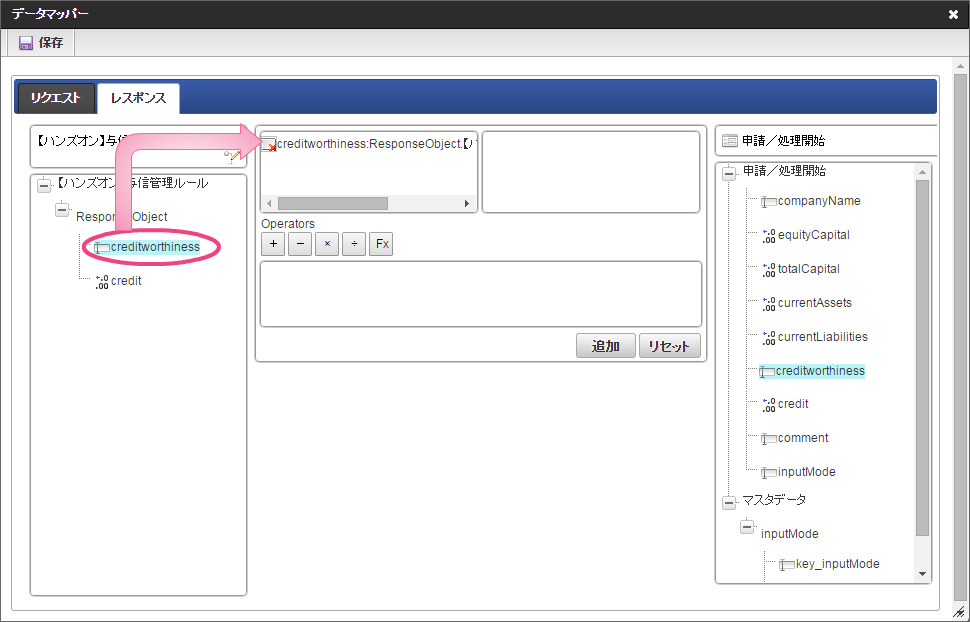The image size is (970, 622).
Task: Collapse the ResponseObject tree node
Action: click(x=62, y=210)
